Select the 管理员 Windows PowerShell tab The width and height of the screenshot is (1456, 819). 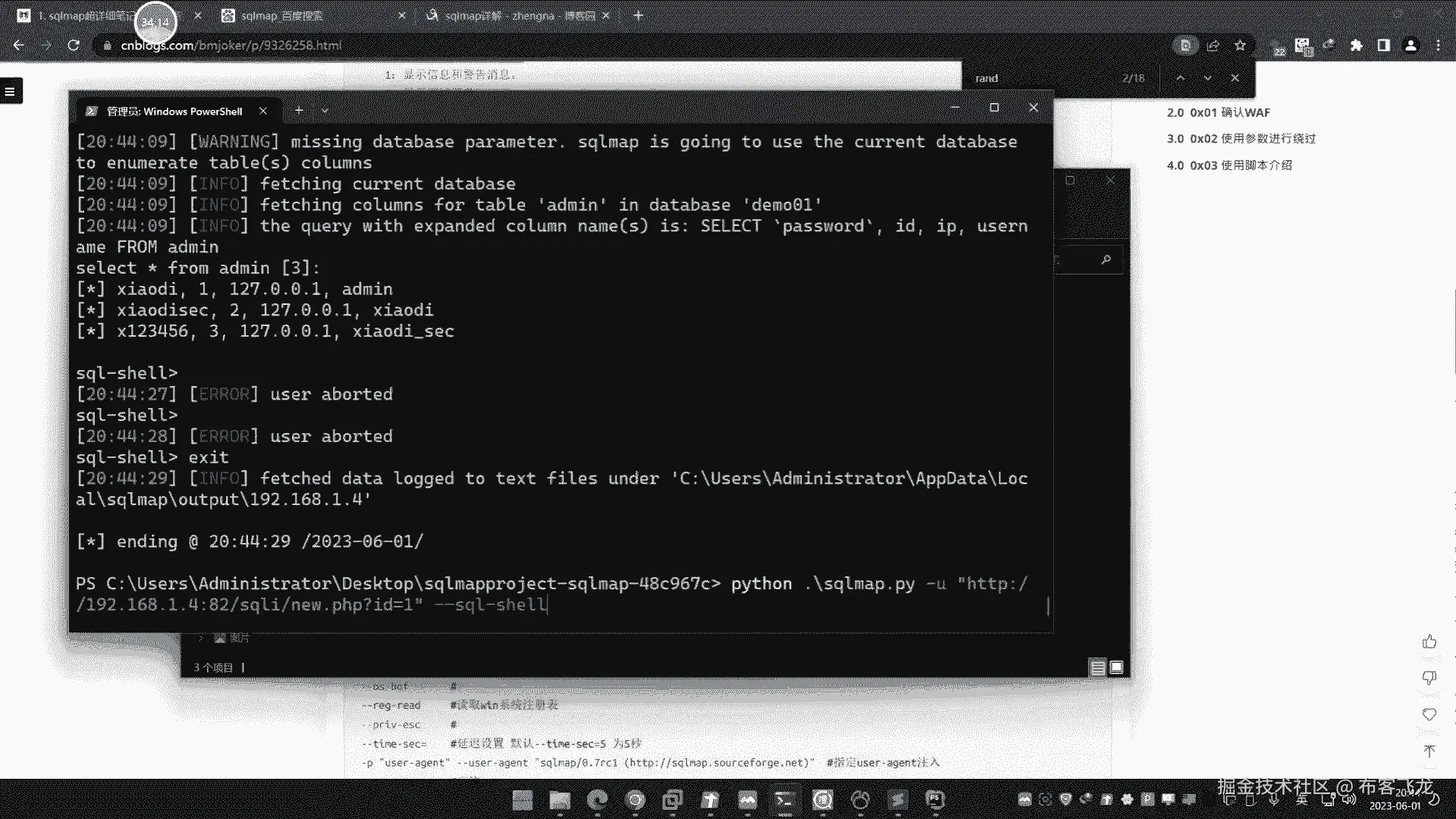point(174,111)
